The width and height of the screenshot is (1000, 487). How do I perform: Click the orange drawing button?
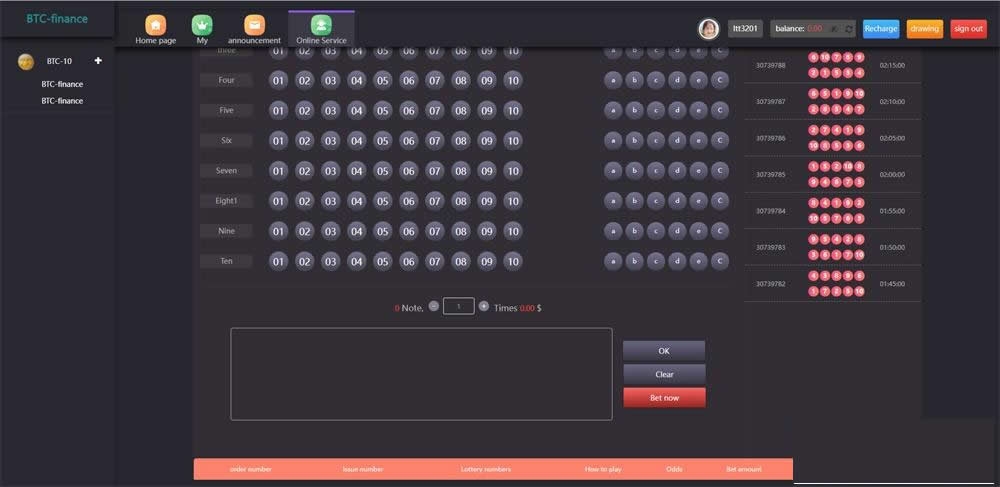(x=924, y=29)
